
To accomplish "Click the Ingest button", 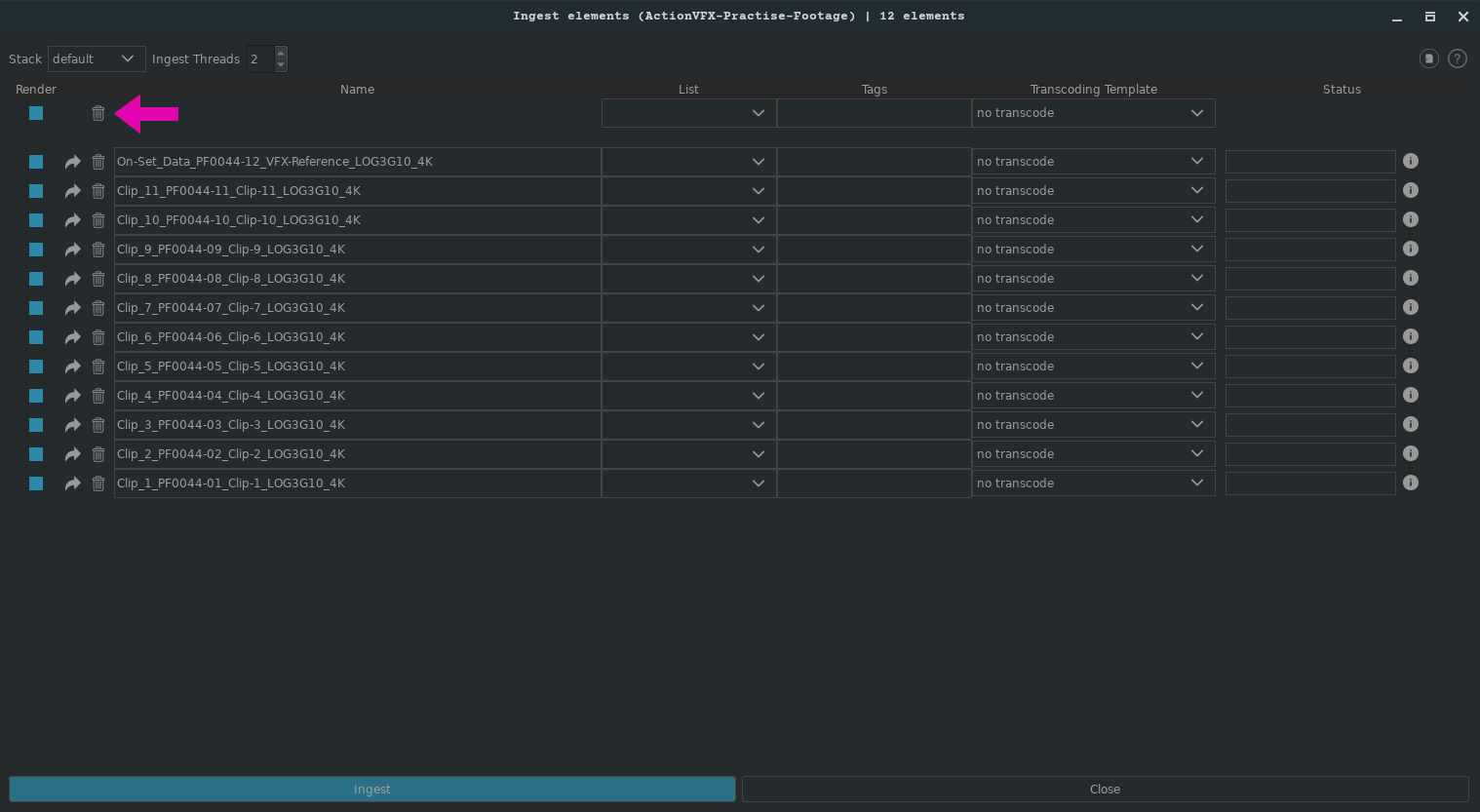I will [x=371, y=789].
